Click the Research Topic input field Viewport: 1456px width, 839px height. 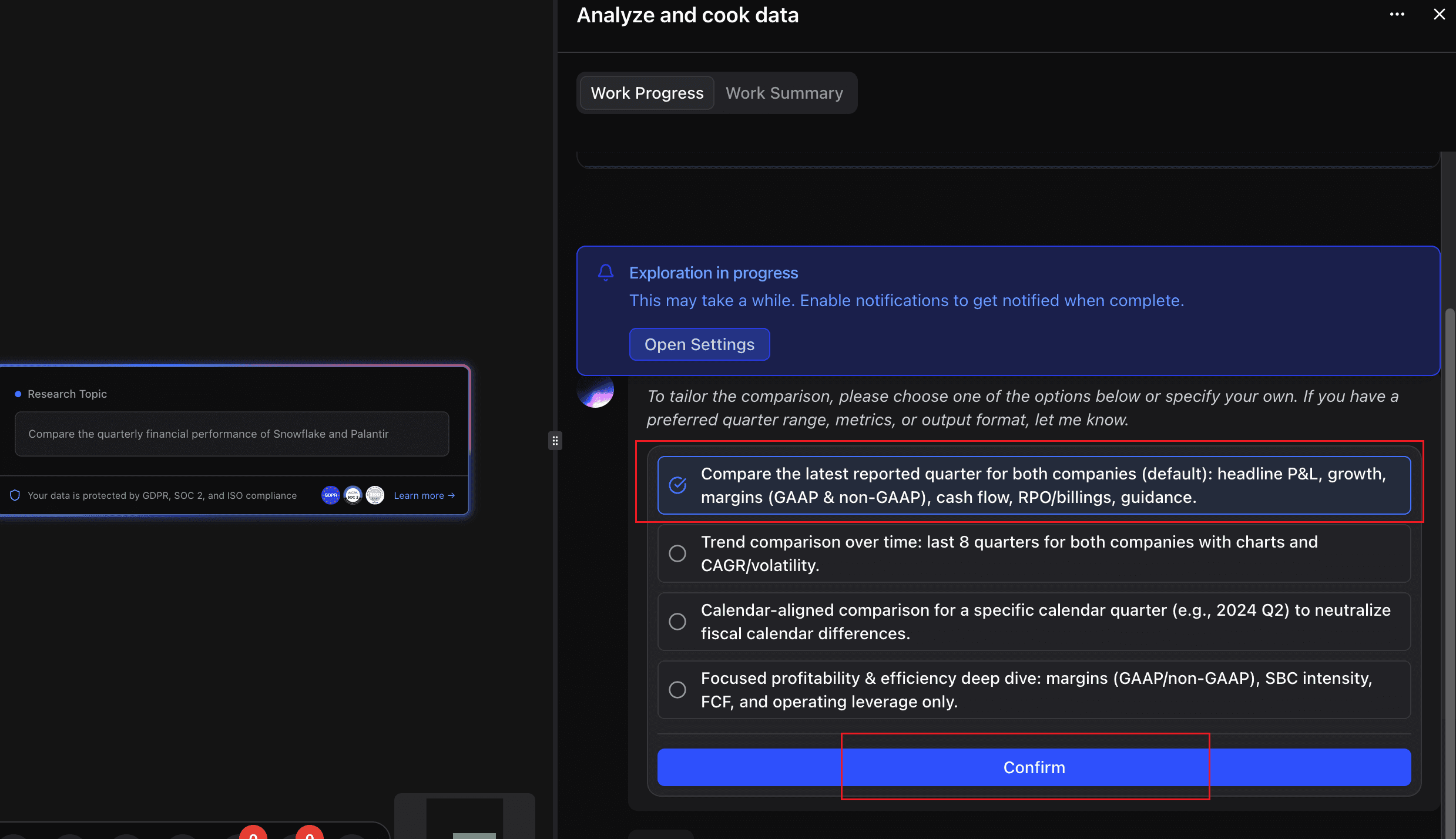tap(232, 434)
